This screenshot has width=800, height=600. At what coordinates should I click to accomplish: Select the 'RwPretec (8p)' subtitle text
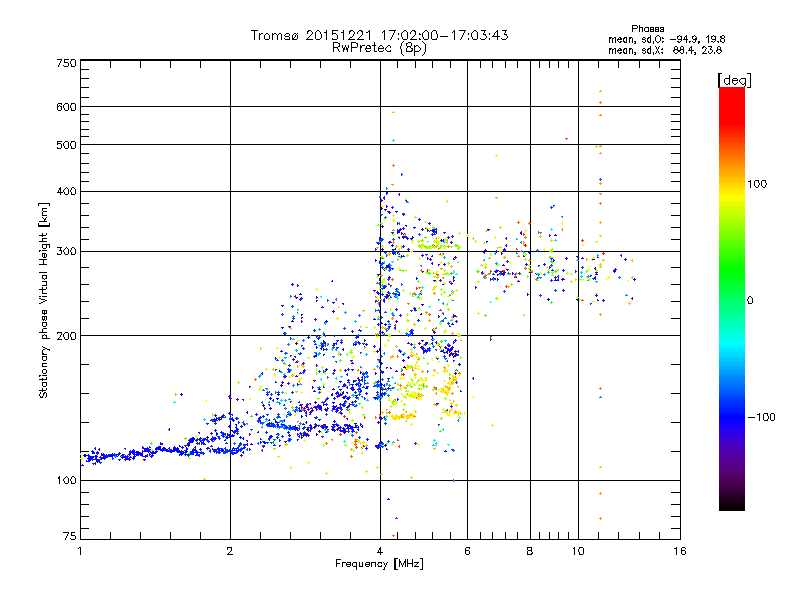(379, 48)
